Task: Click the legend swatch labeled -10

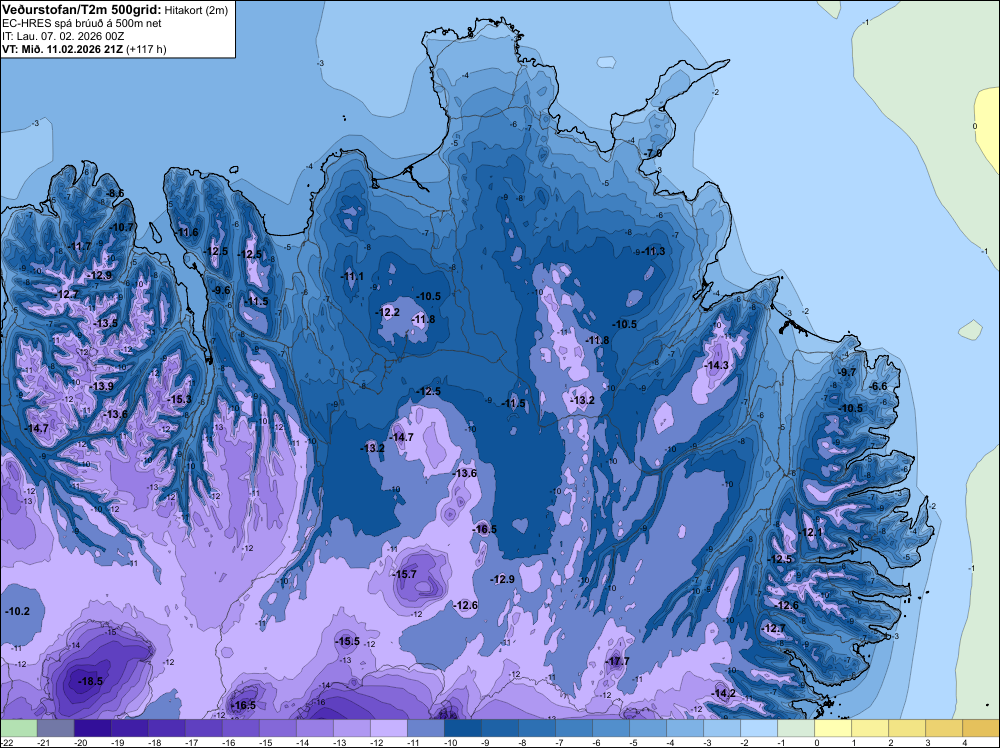Action: pyautogui.click(x=462, y=728)
